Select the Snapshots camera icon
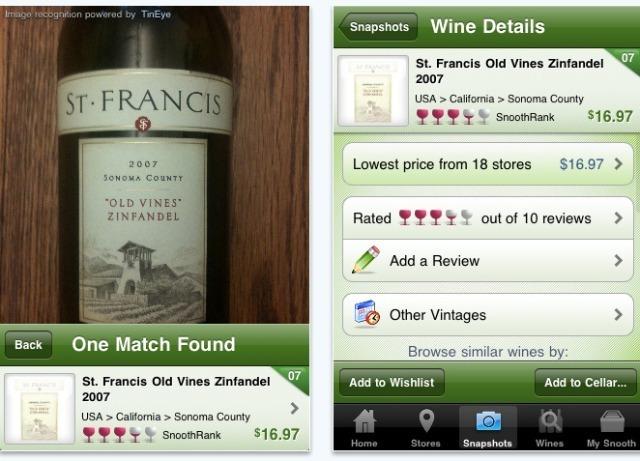 [x=488, y=421]
